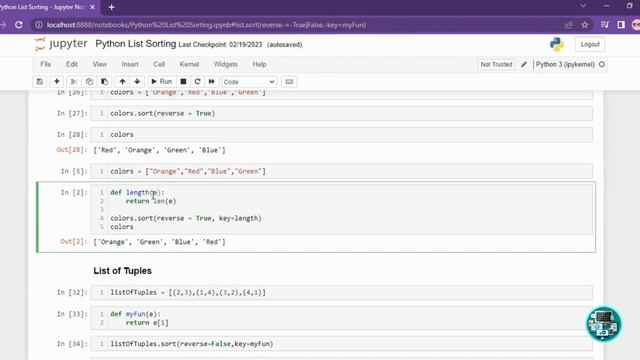Open the Help menu
Screen dimensions: 640x360
(x=259, y=64)
